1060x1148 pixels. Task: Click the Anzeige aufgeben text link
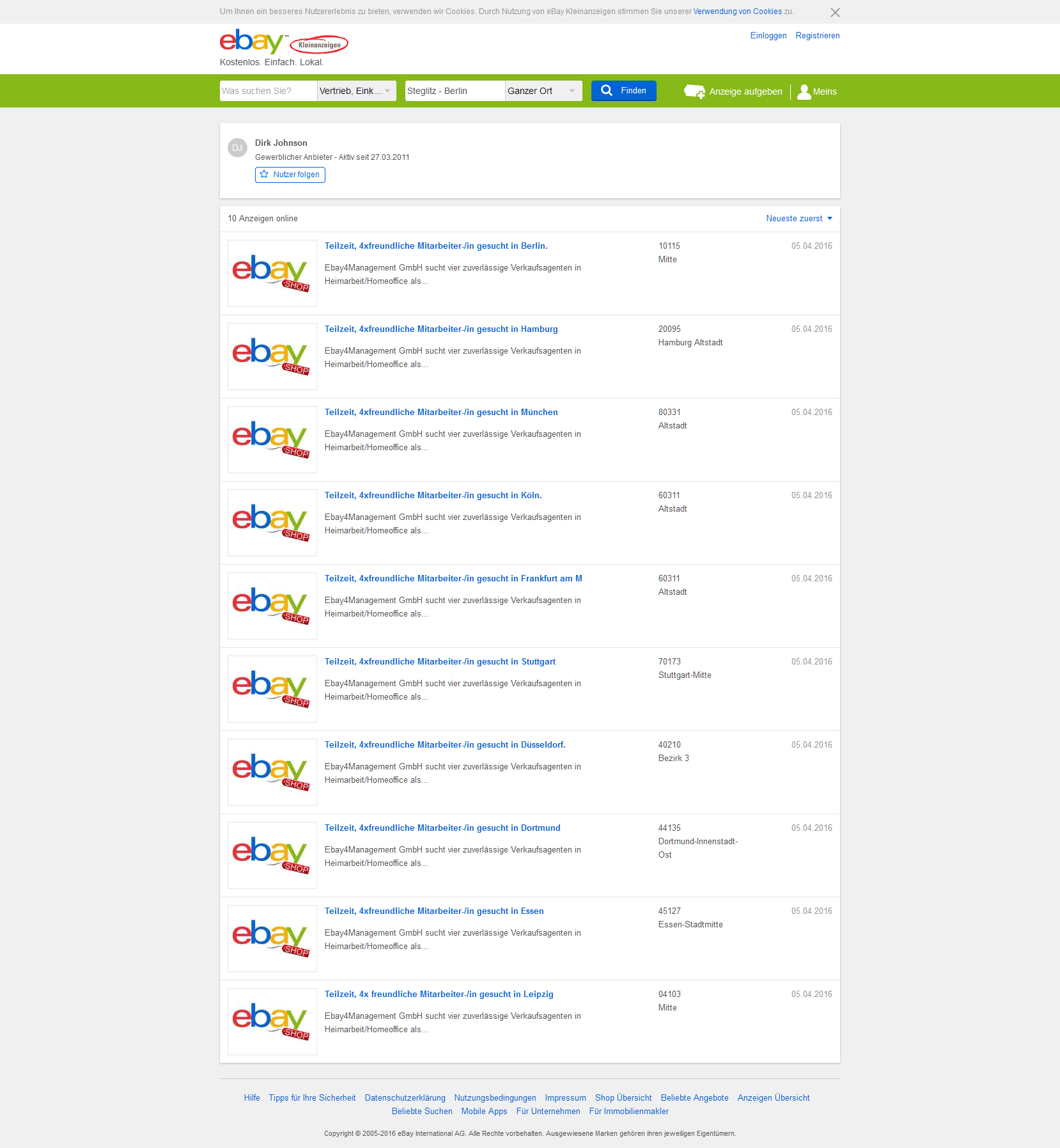tap(745, 91)
